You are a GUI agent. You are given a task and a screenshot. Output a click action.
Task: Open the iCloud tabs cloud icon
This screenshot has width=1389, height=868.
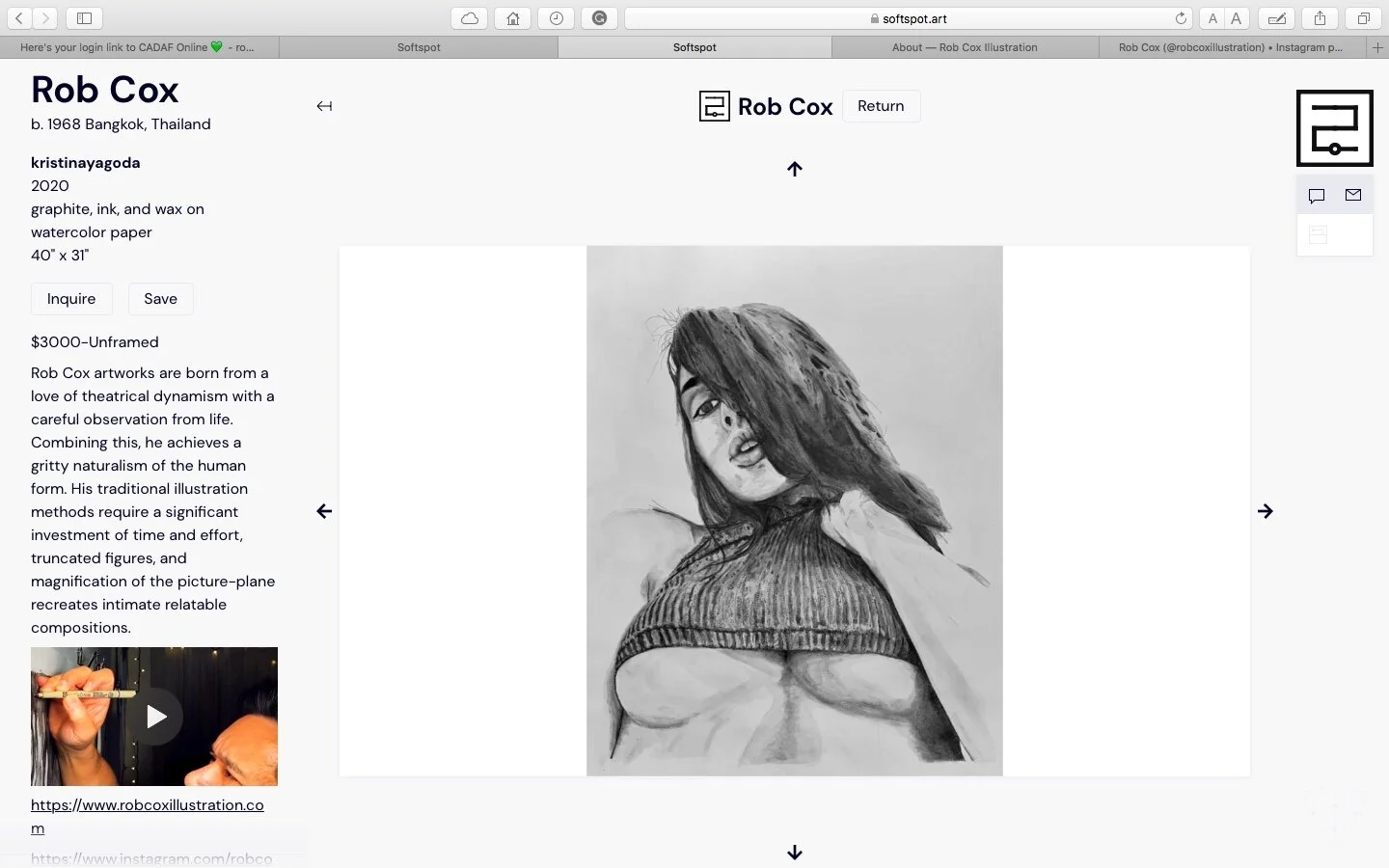pos(469,17)
